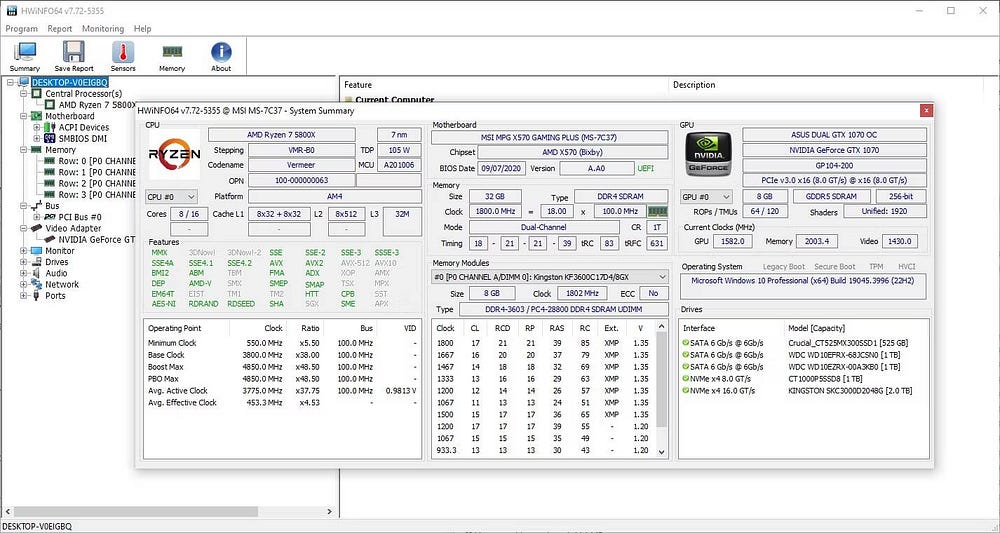The height and width of the screenshot is (533, 1000).
Task: Open the Help menu
Action: 142,29
